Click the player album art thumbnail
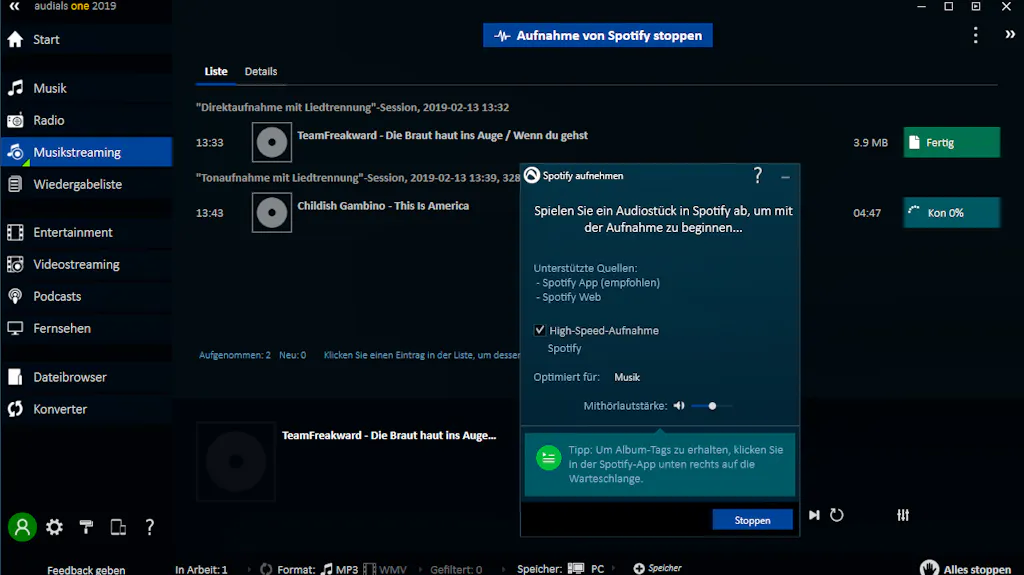The image size is (1024, 575). (x=236, y=461)
